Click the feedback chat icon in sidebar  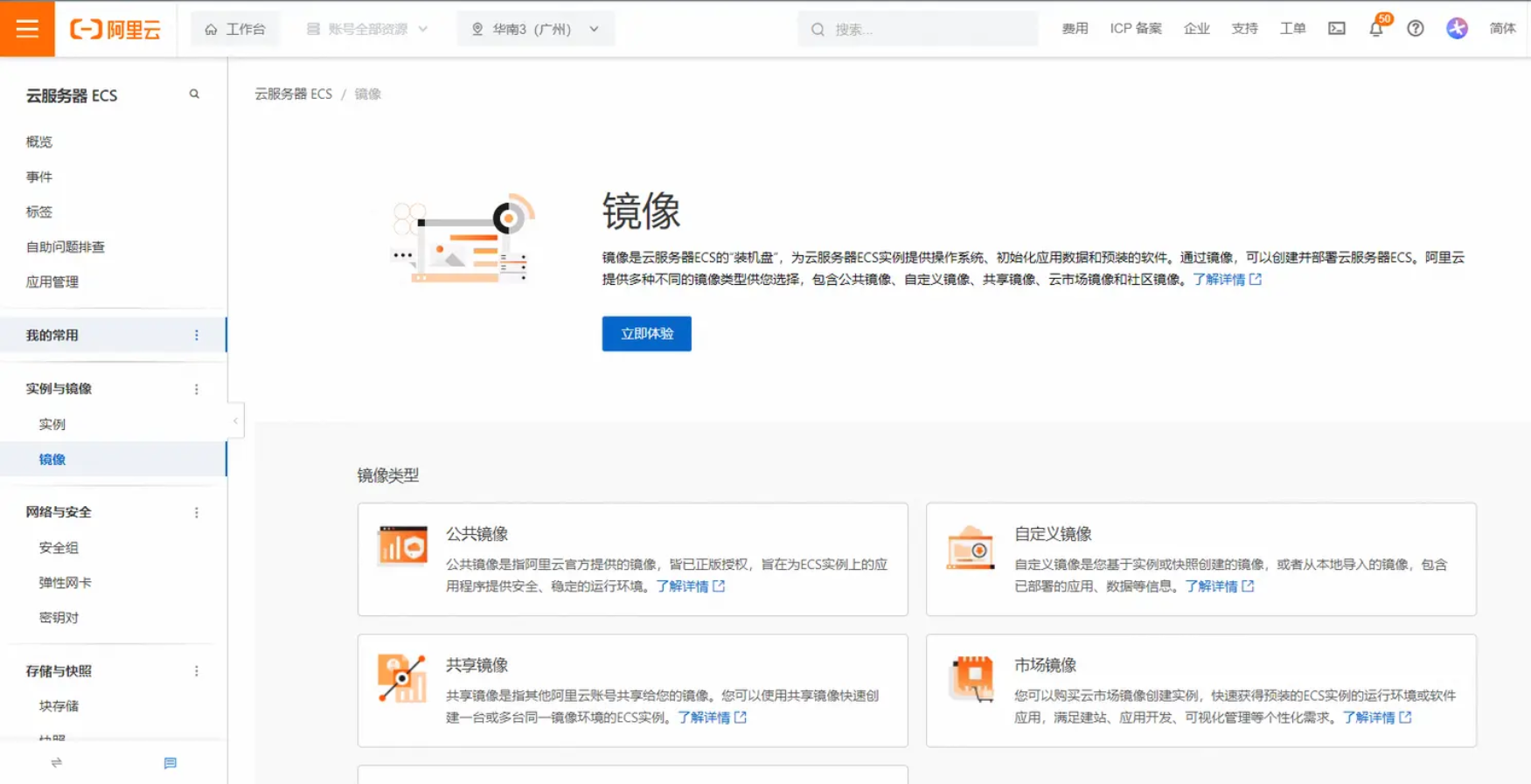[x=170, y=763]
